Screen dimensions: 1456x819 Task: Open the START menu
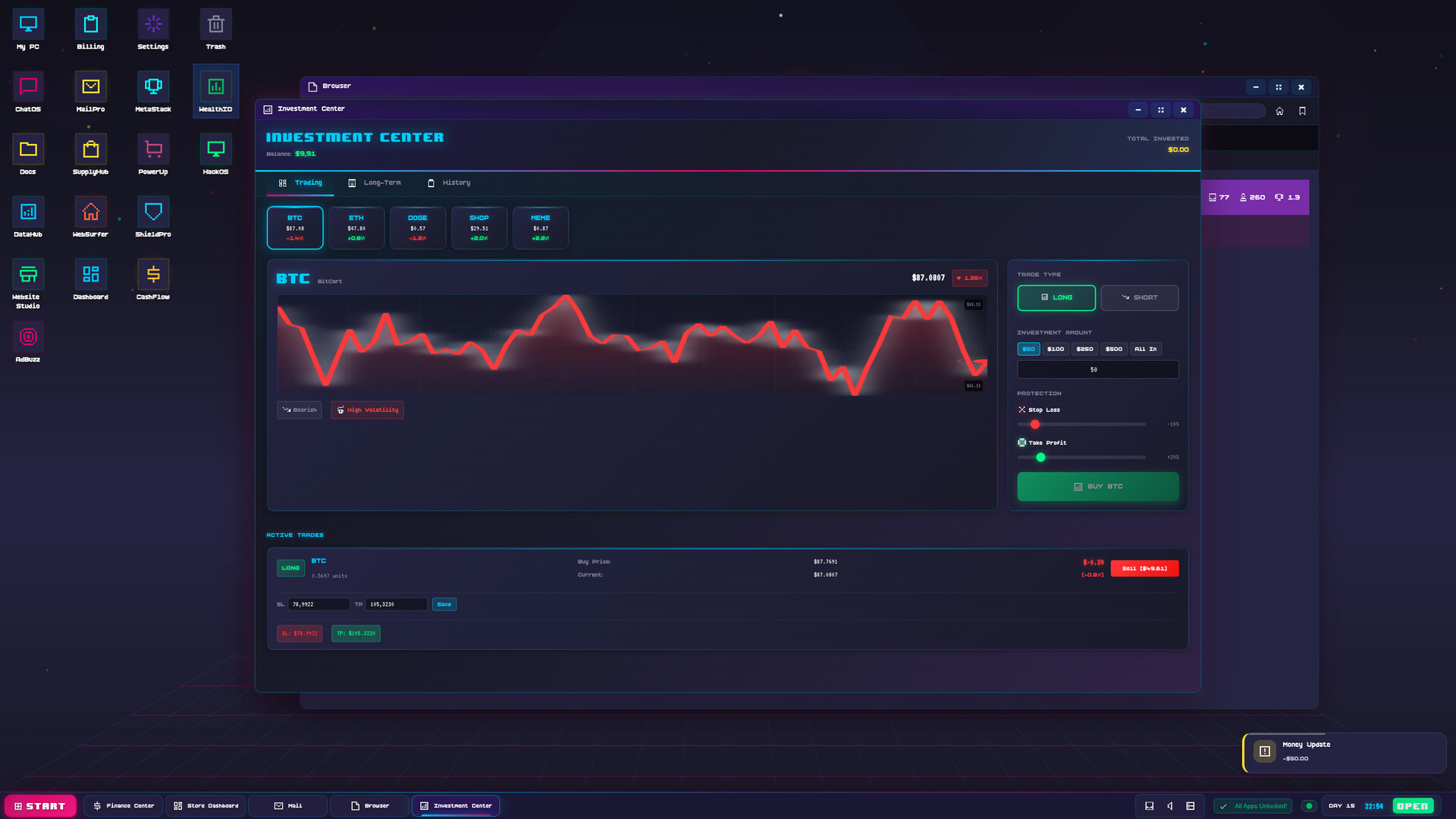click(x=40, y=805)
